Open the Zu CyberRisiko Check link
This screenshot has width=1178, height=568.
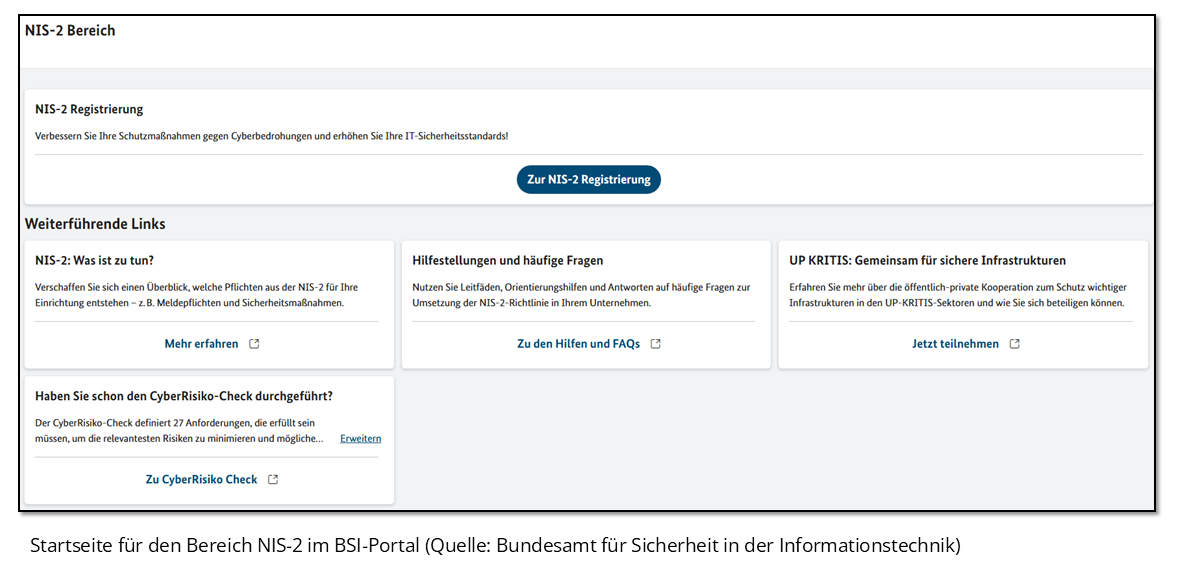pos(201,479)
